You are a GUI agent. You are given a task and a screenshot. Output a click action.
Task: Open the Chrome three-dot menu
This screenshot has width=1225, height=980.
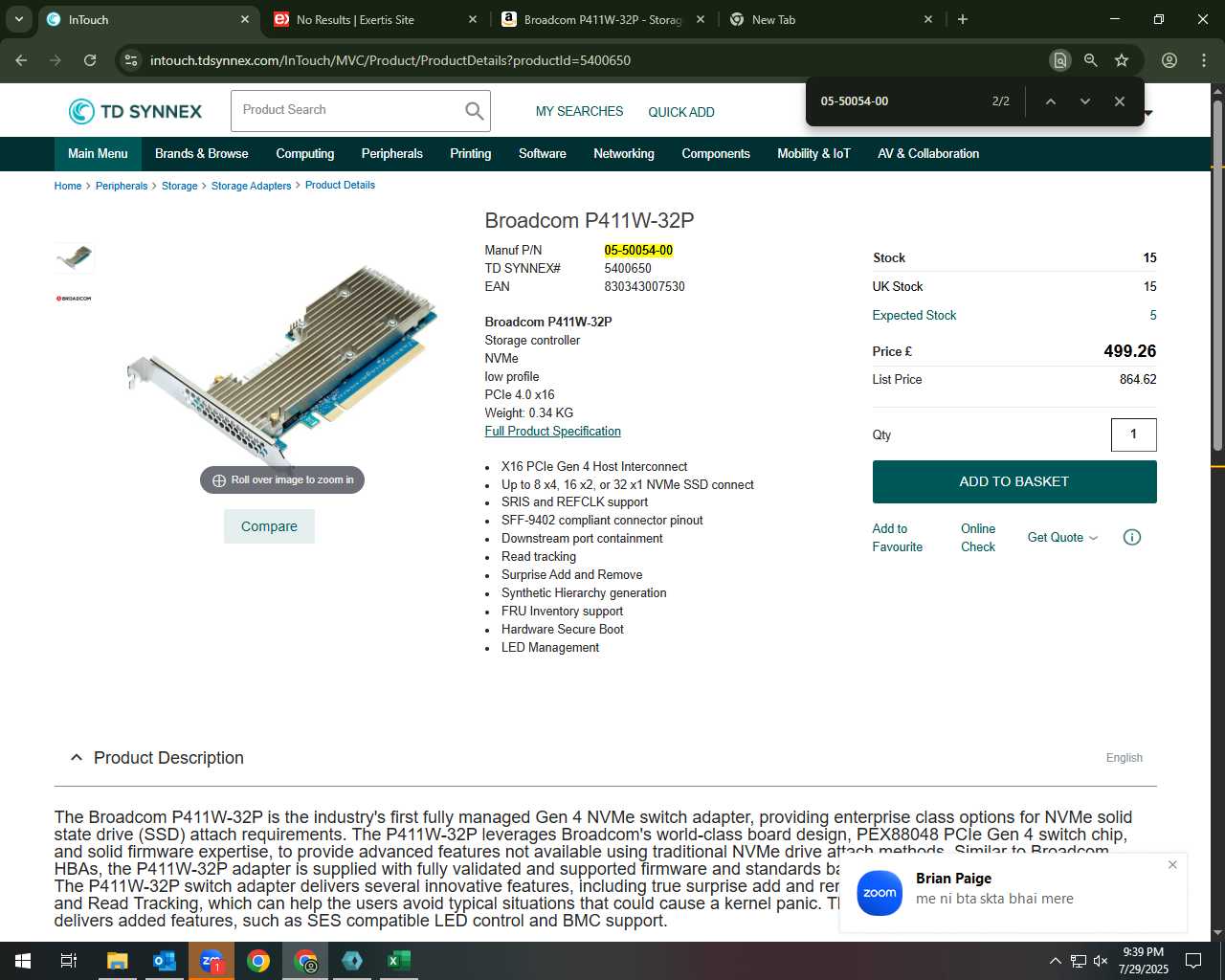pos(1203,60)
